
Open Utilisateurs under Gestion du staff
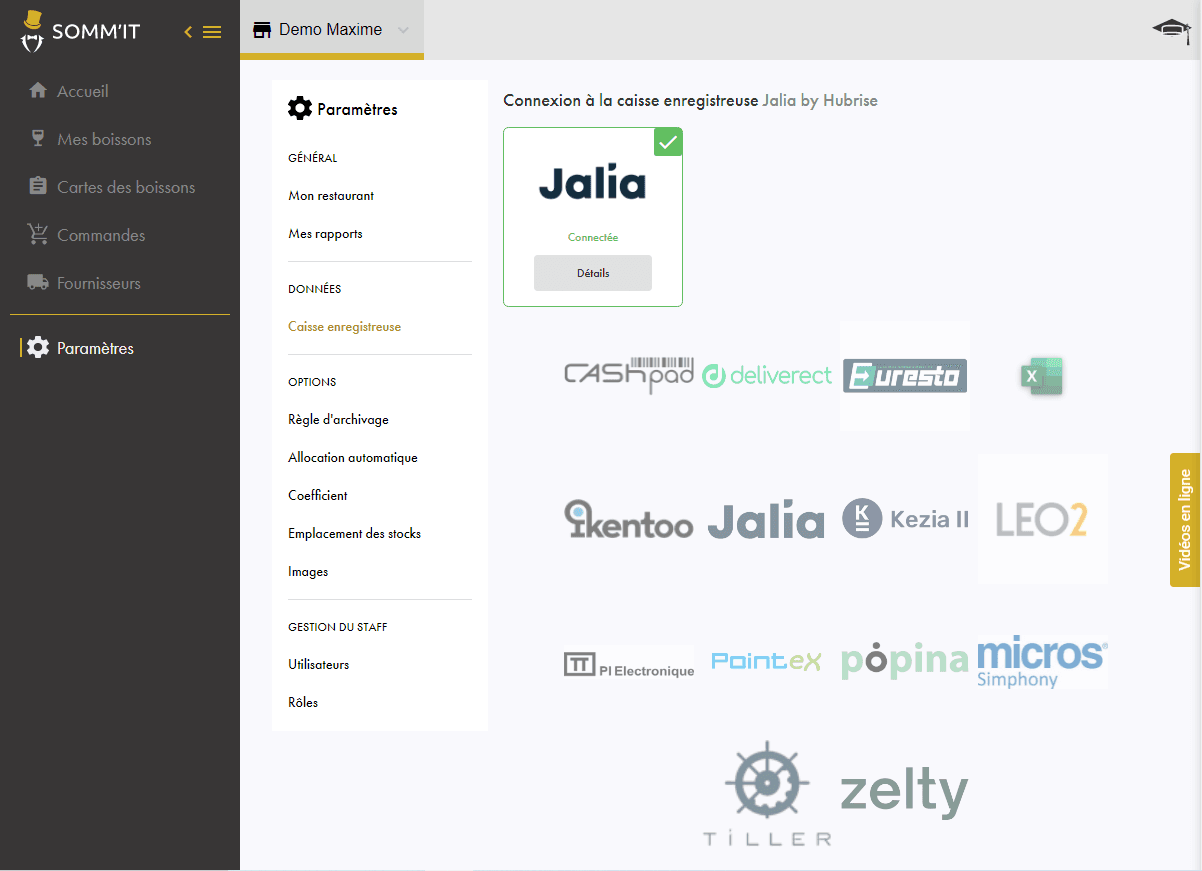318,665
